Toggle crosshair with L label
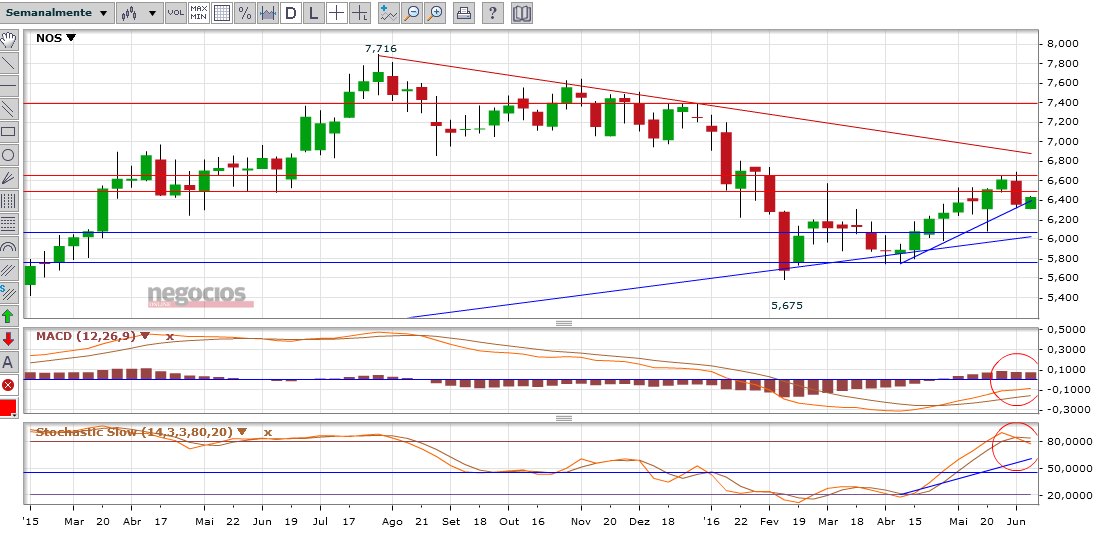The height and width of the screenshot is (533, 1098). pyautogui.click(x=360, y=13)
